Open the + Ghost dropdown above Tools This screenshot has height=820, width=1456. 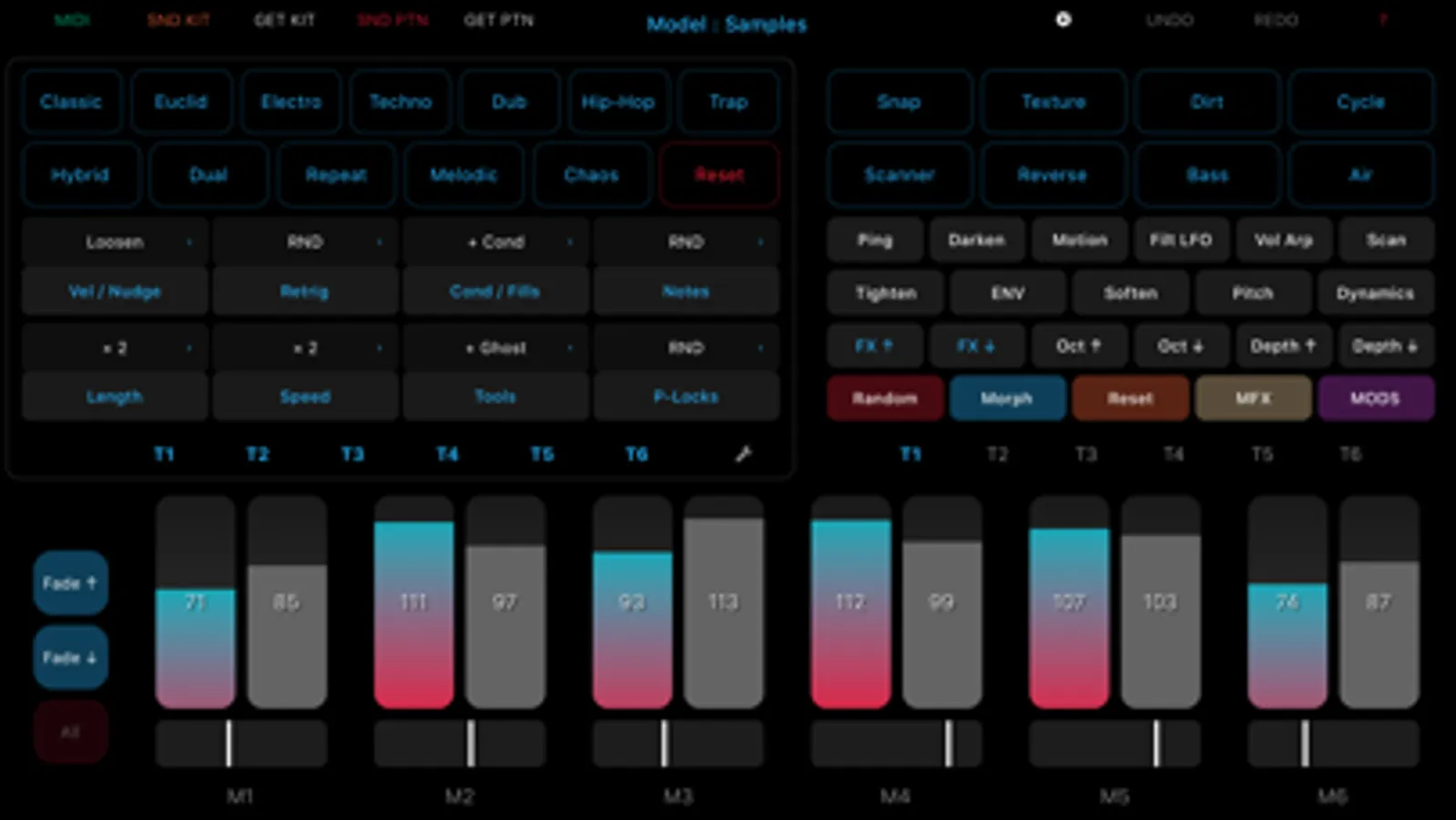coord(495,348)
